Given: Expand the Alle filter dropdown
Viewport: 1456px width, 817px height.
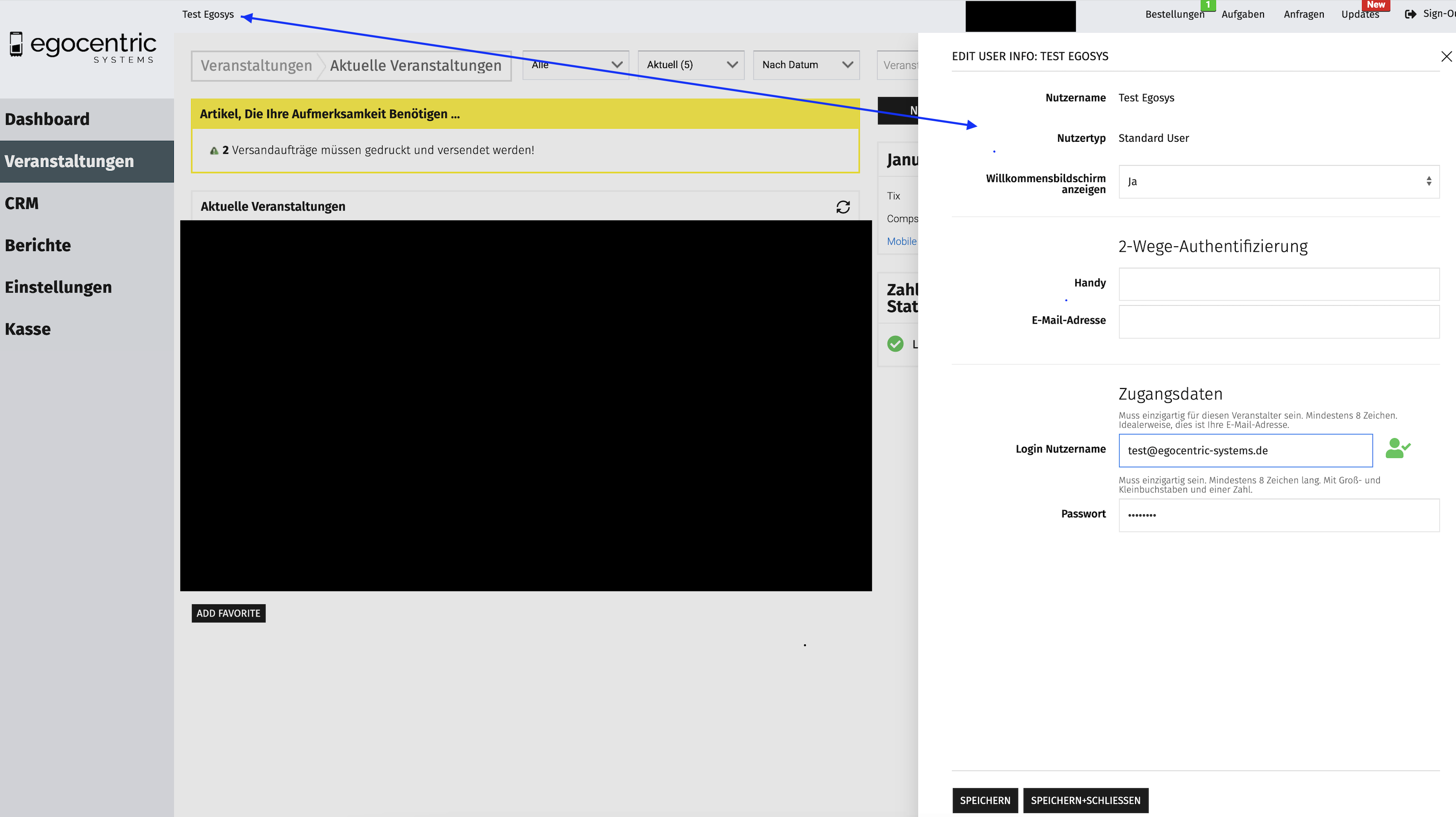Looking at the screenshot, I should coord(575,65).
